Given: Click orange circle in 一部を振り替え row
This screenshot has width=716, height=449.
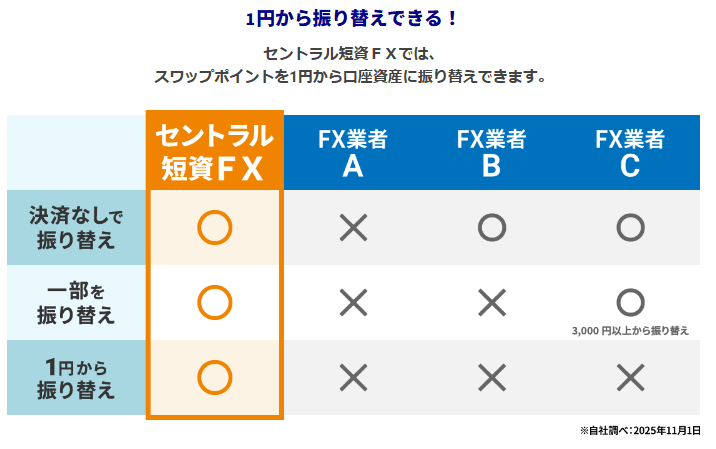Looking at the screenshot, I should click(x=215, y=302).
